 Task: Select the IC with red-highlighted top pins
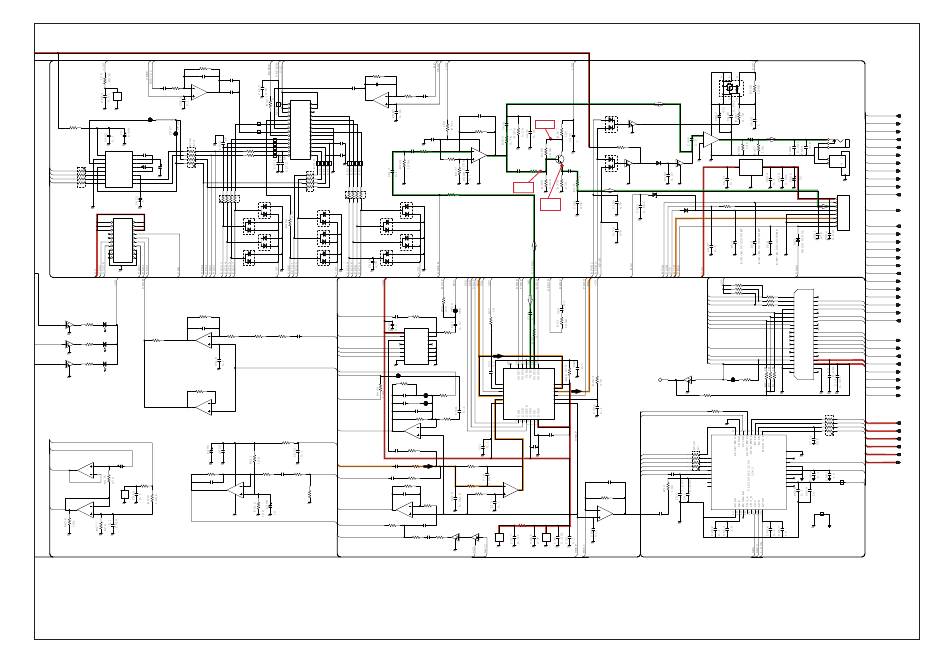tap(122, 241)
